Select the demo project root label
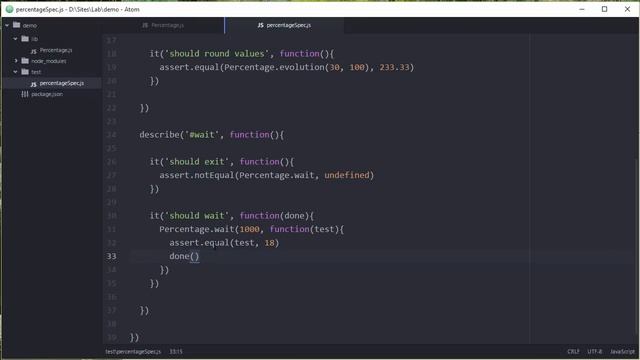640x360 pixels. (29, 26)
